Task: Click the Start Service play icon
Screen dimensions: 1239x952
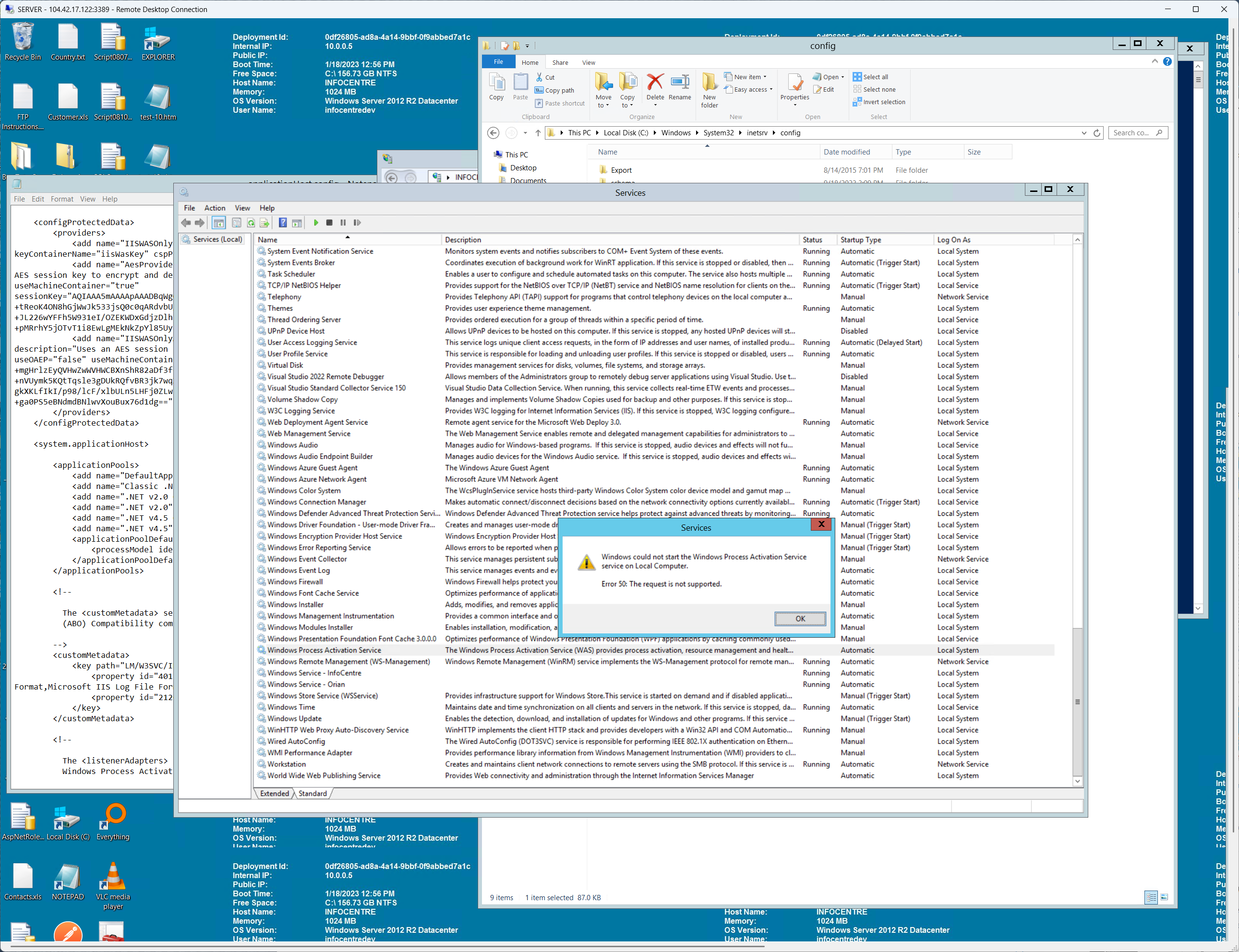Action: [x=316, y=223]
